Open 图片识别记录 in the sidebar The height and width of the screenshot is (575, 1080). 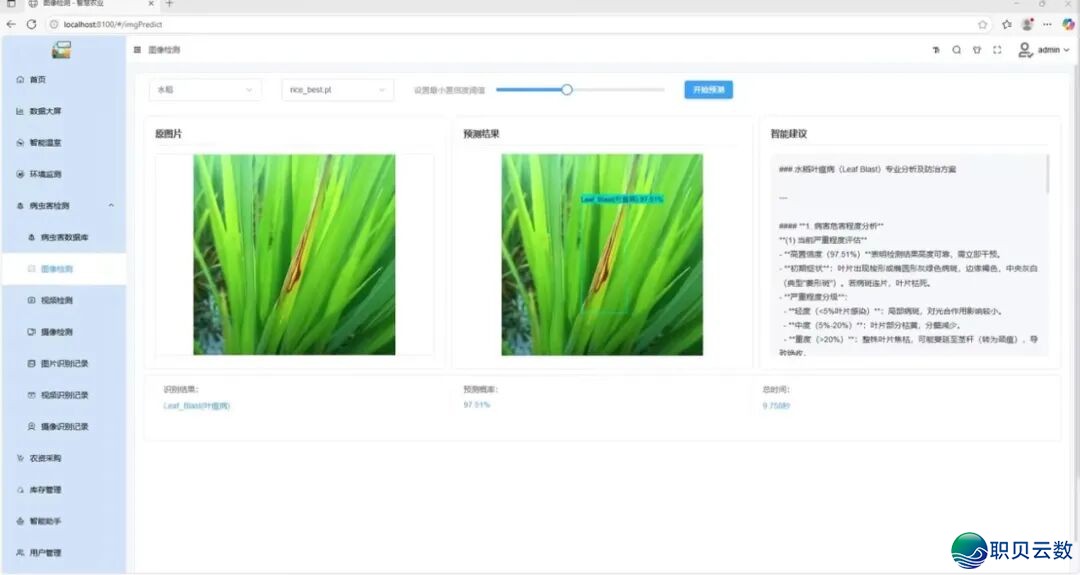point(64,363)
